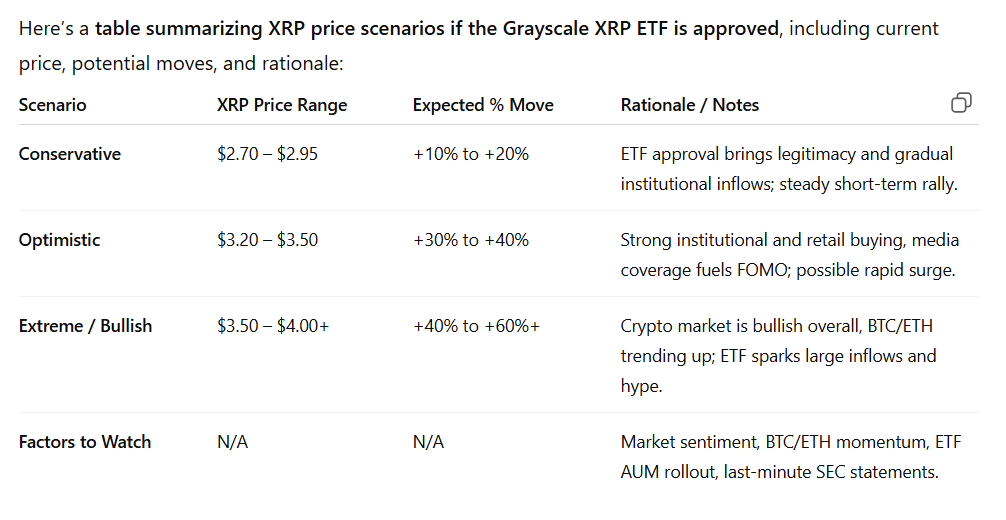Select the Extreme / Bullish scenario label
The image size is (1006, 520).
click(86, 326)
